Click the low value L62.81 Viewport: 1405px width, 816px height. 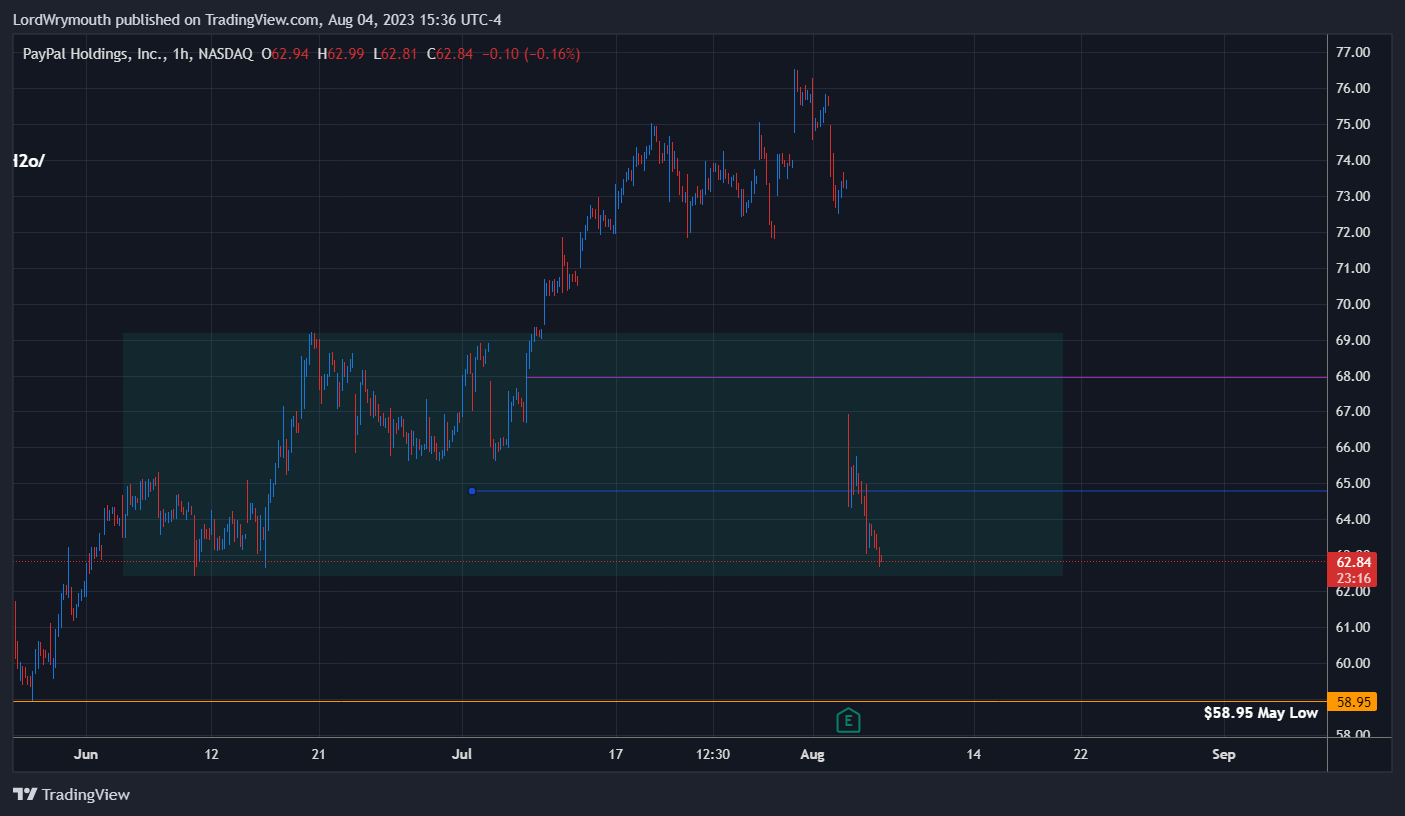tap(396, 54)
